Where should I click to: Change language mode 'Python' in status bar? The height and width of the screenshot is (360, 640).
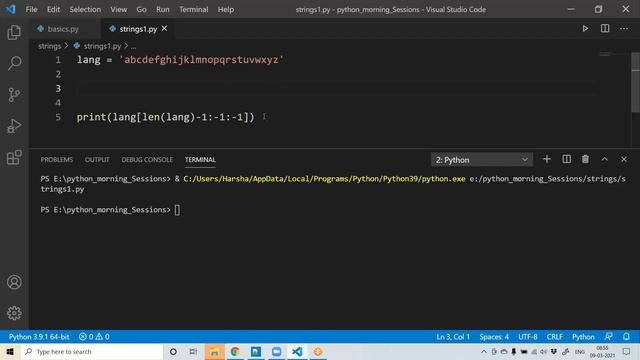point(583,337)
